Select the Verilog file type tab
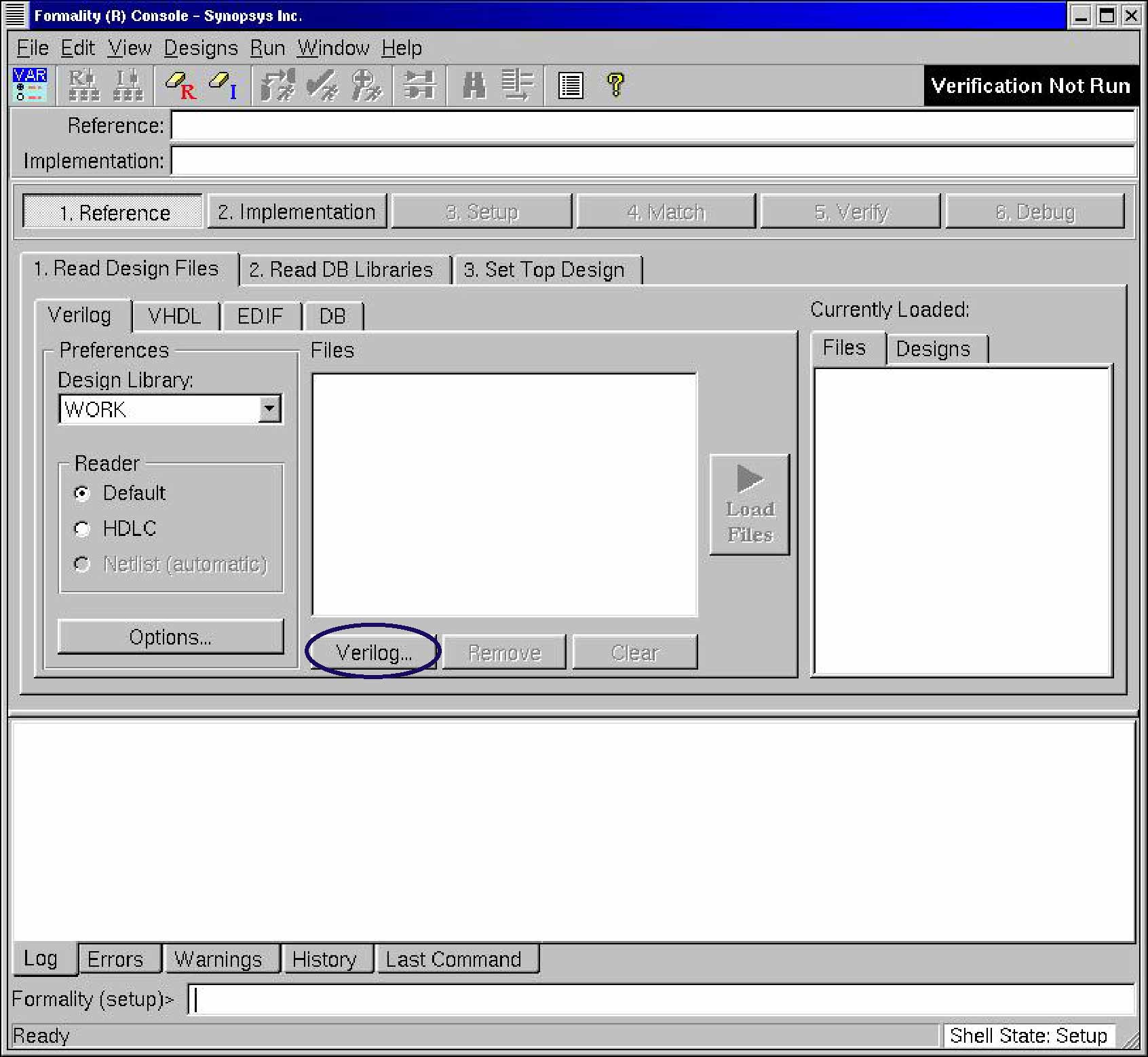The image size is (1148, 1057). click(x=83, y=315)
